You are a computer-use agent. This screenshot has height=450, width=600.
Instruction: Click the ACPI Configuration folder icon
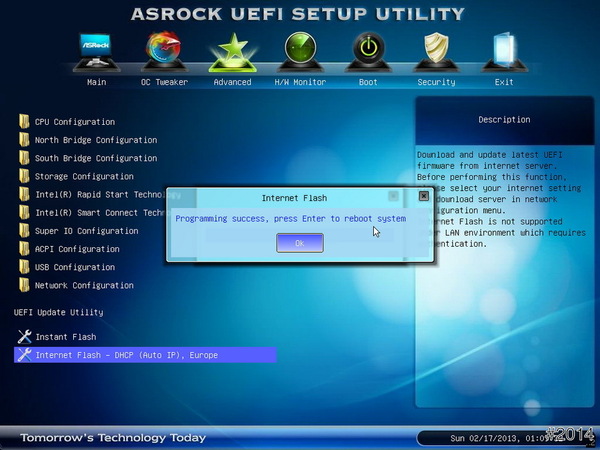(24, 249)
